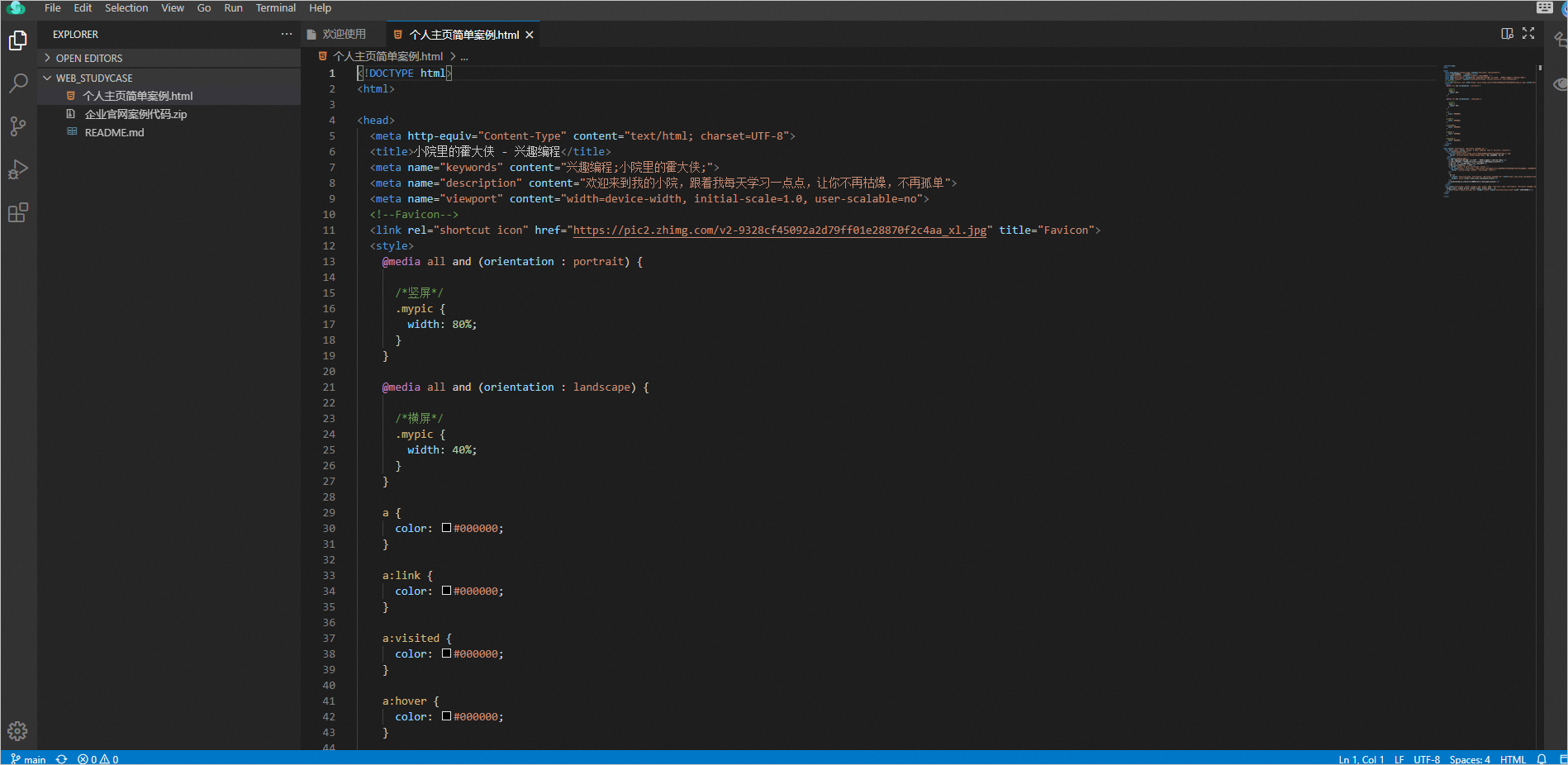Open the Edit menu

pos(83,8)
